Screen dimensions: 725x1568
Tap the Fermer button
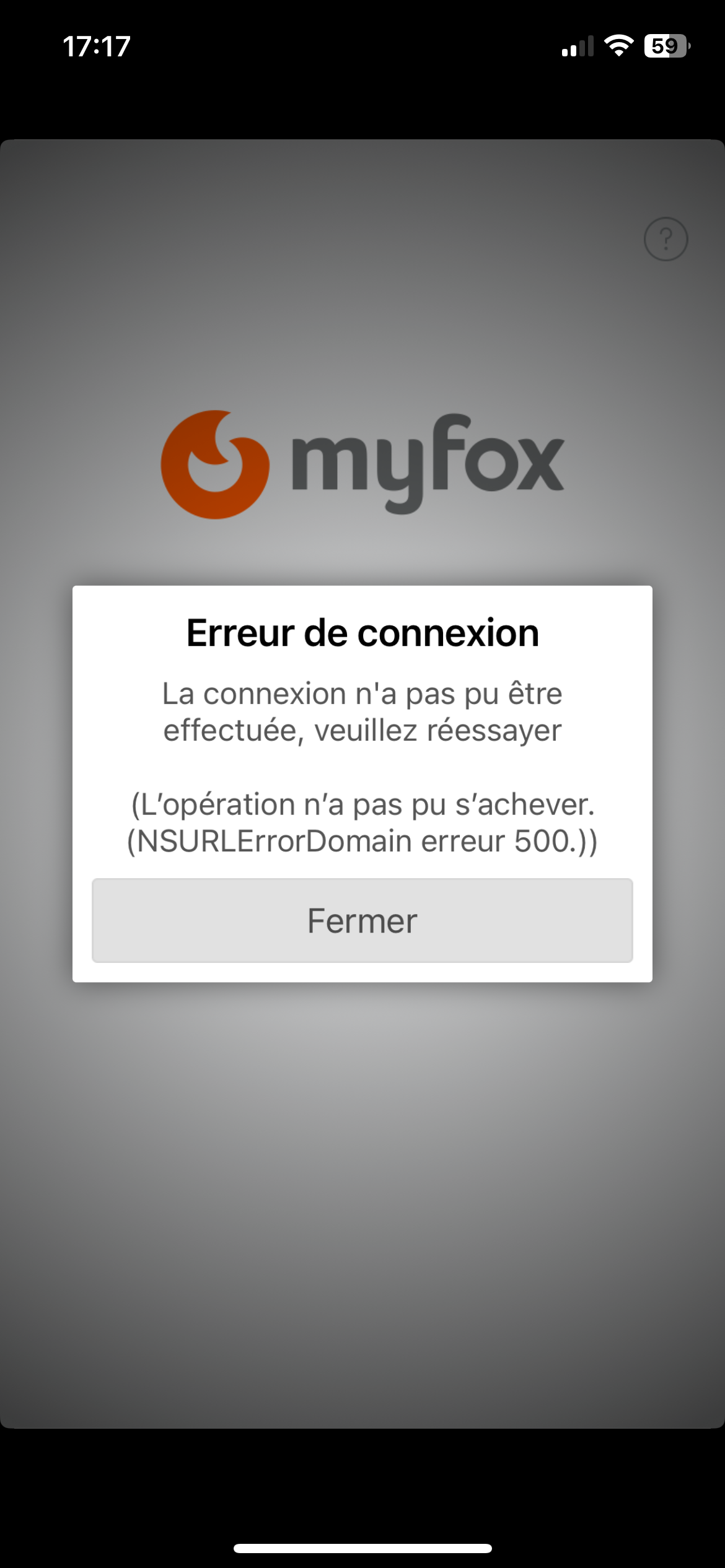click(x=362, y=920)
